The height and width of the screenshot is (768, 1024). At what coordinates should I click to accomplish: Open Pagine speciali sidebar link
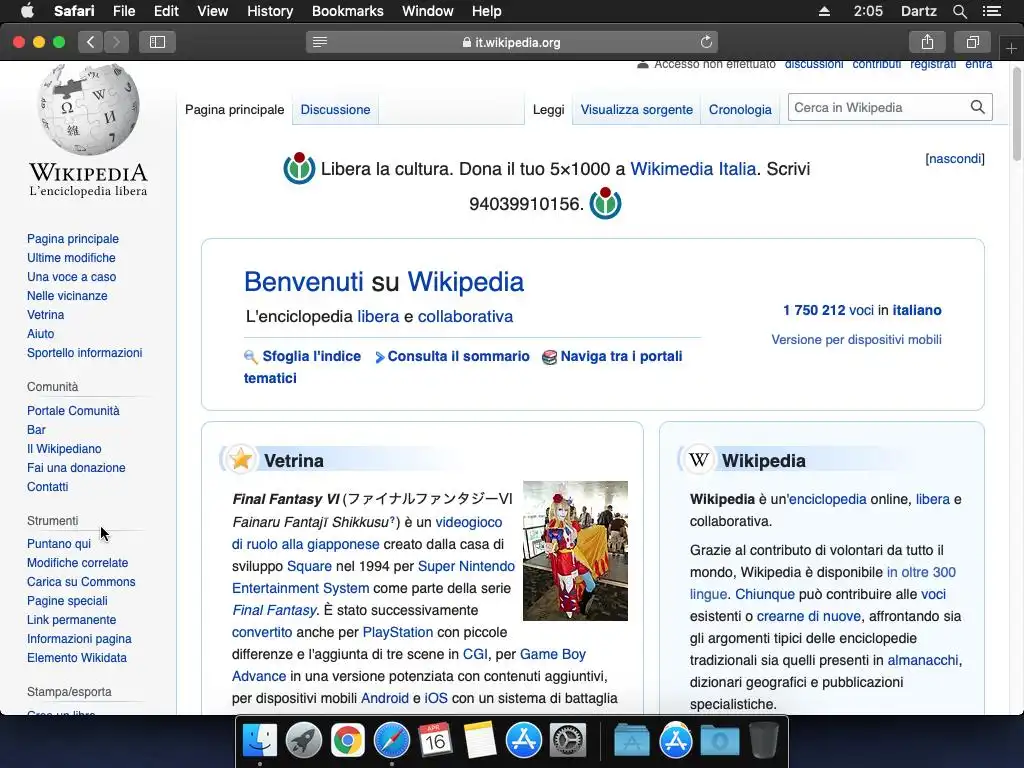pyautogui.click(x=67, y=601)
